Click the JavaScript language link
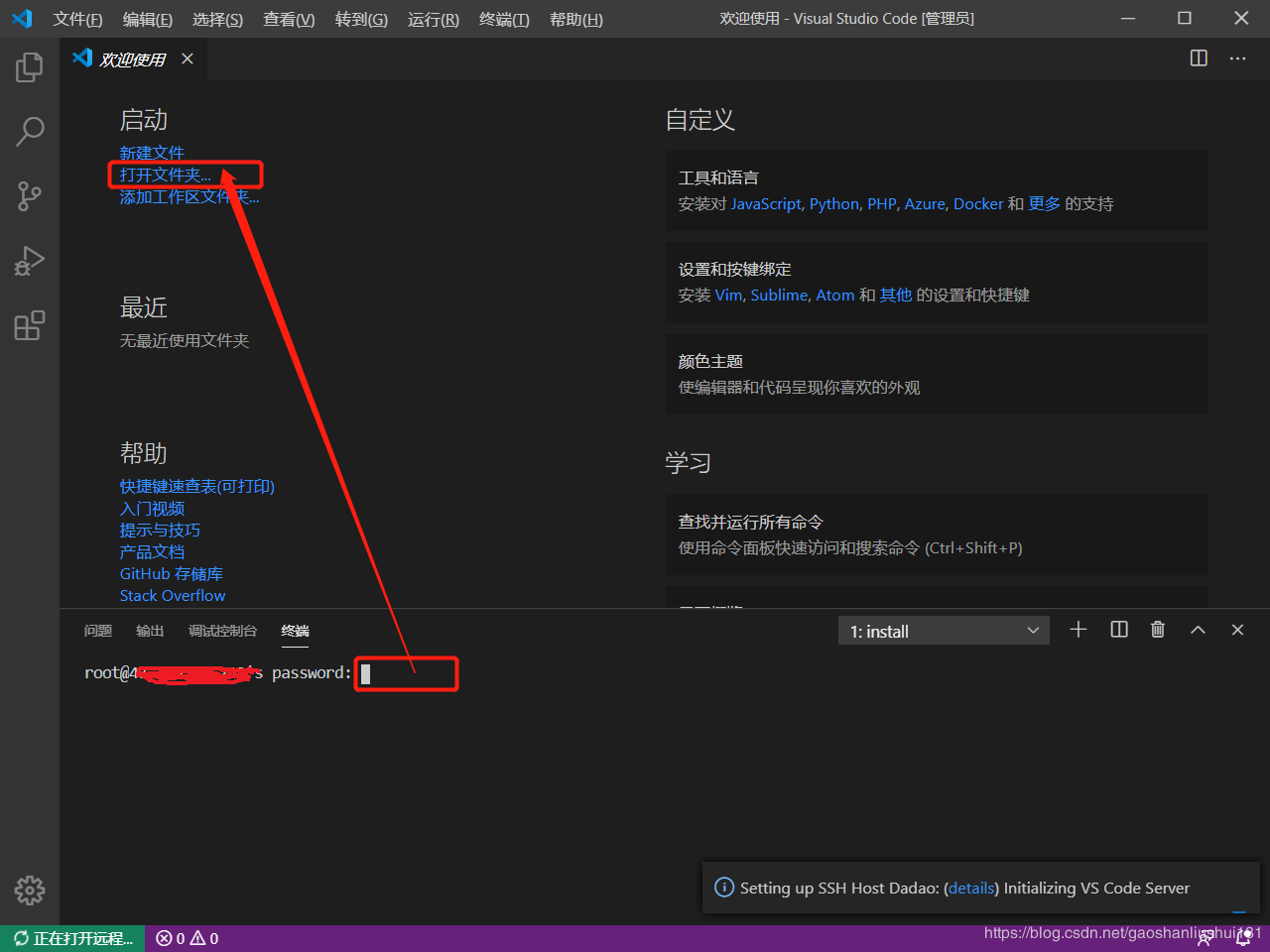The height and width of the screenshot is (952, 1270). [766, 203]
